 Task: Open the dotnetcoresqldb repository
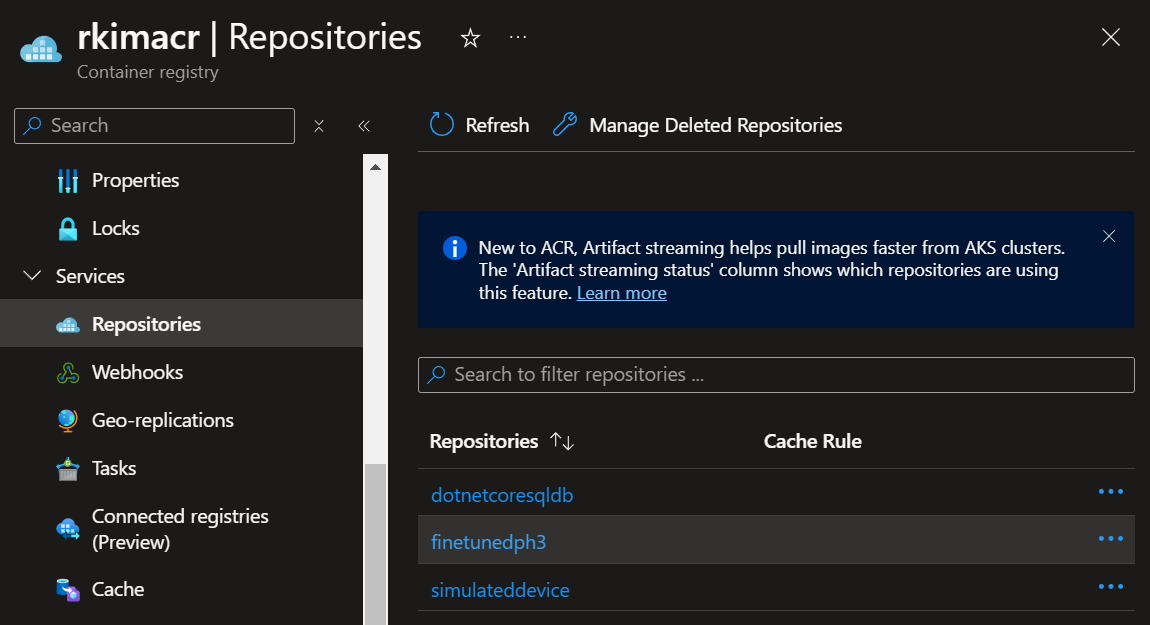502,495
